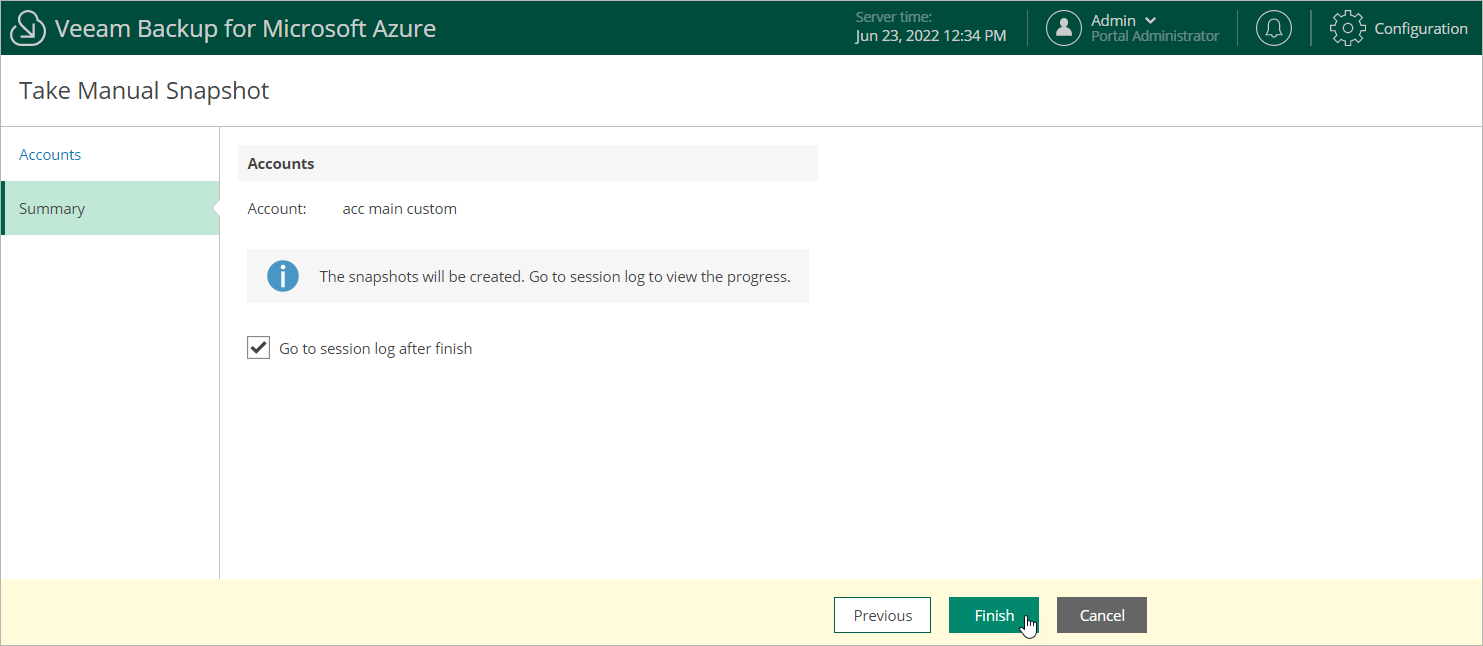Click the blue info icon
Screen dimensions: 1483x646
(283, 276)
